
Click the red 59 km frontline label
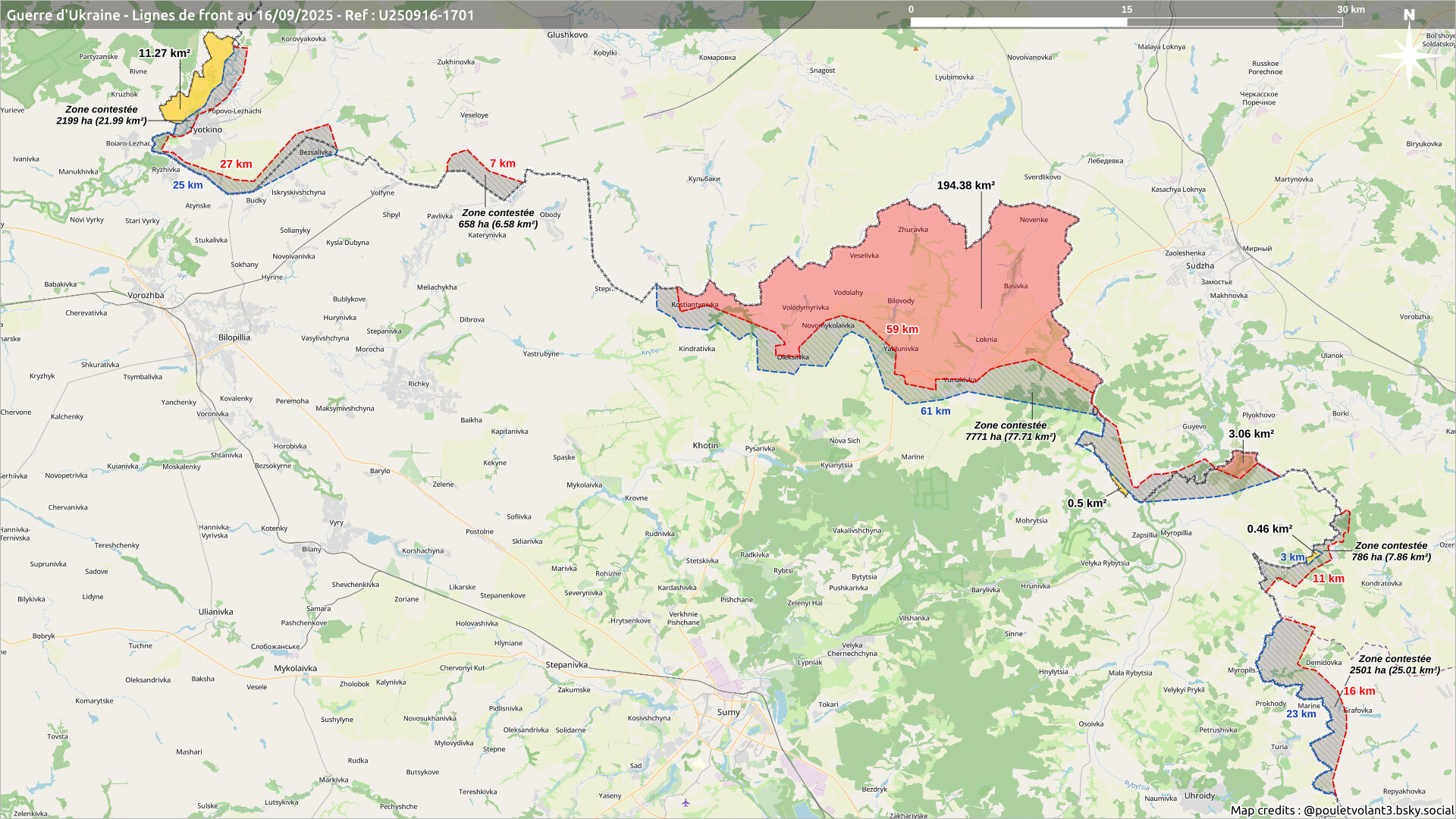[x=902, y=329]
